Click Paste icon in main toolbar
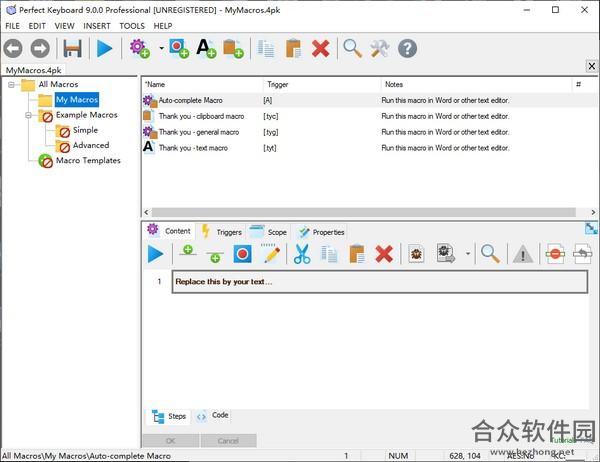Image resolution: width=600 pixels, height=462 pixels. click(x=293, y=49)
